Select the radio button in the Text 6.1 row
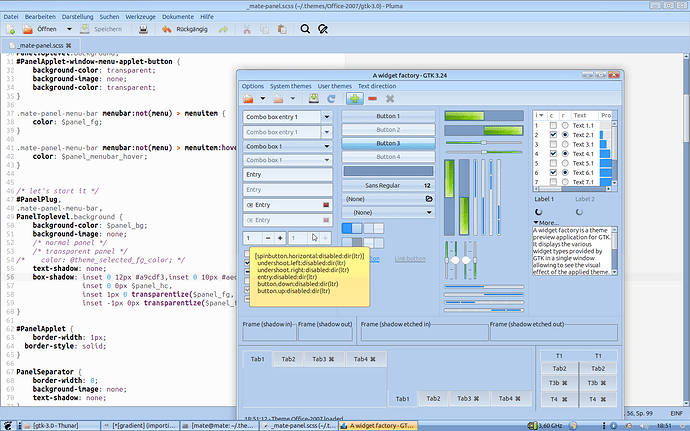 pyautogui.click(x=565, y=173)
